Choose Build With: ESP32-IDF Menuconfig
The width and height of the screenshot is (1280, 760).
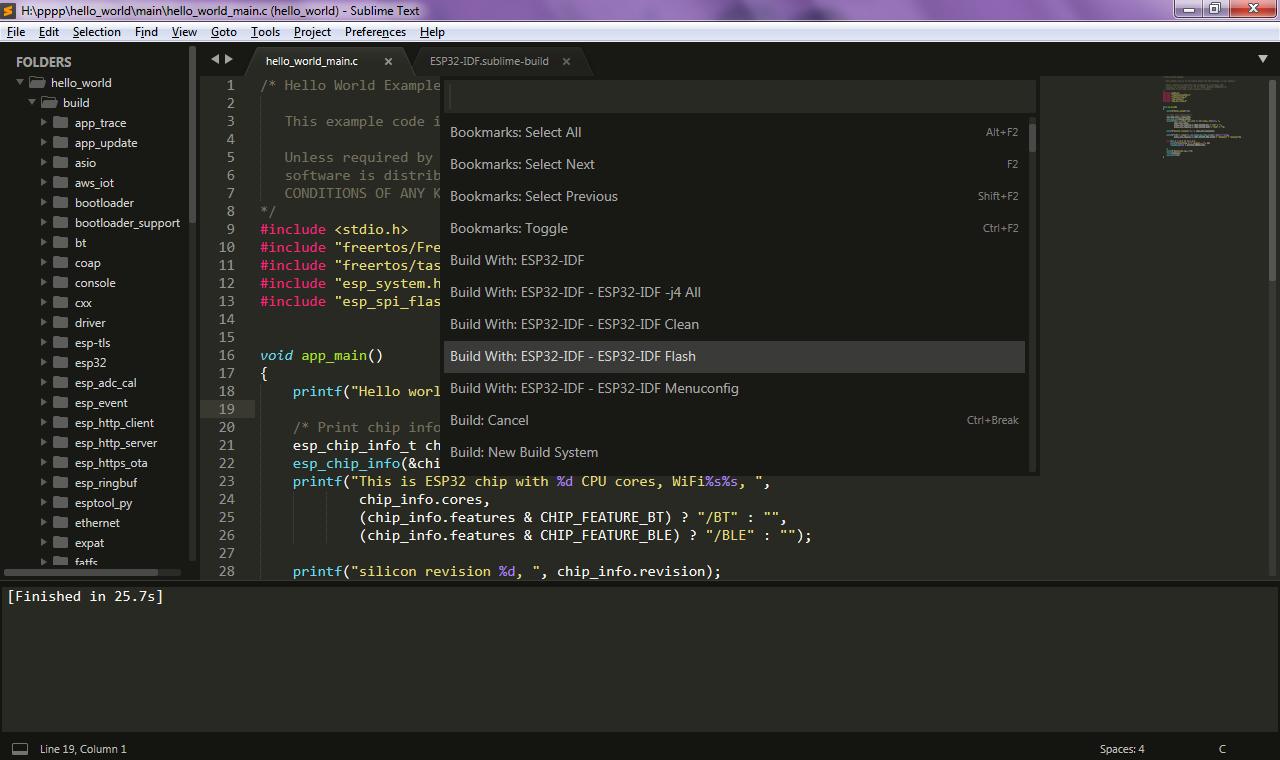click(734, 388)
